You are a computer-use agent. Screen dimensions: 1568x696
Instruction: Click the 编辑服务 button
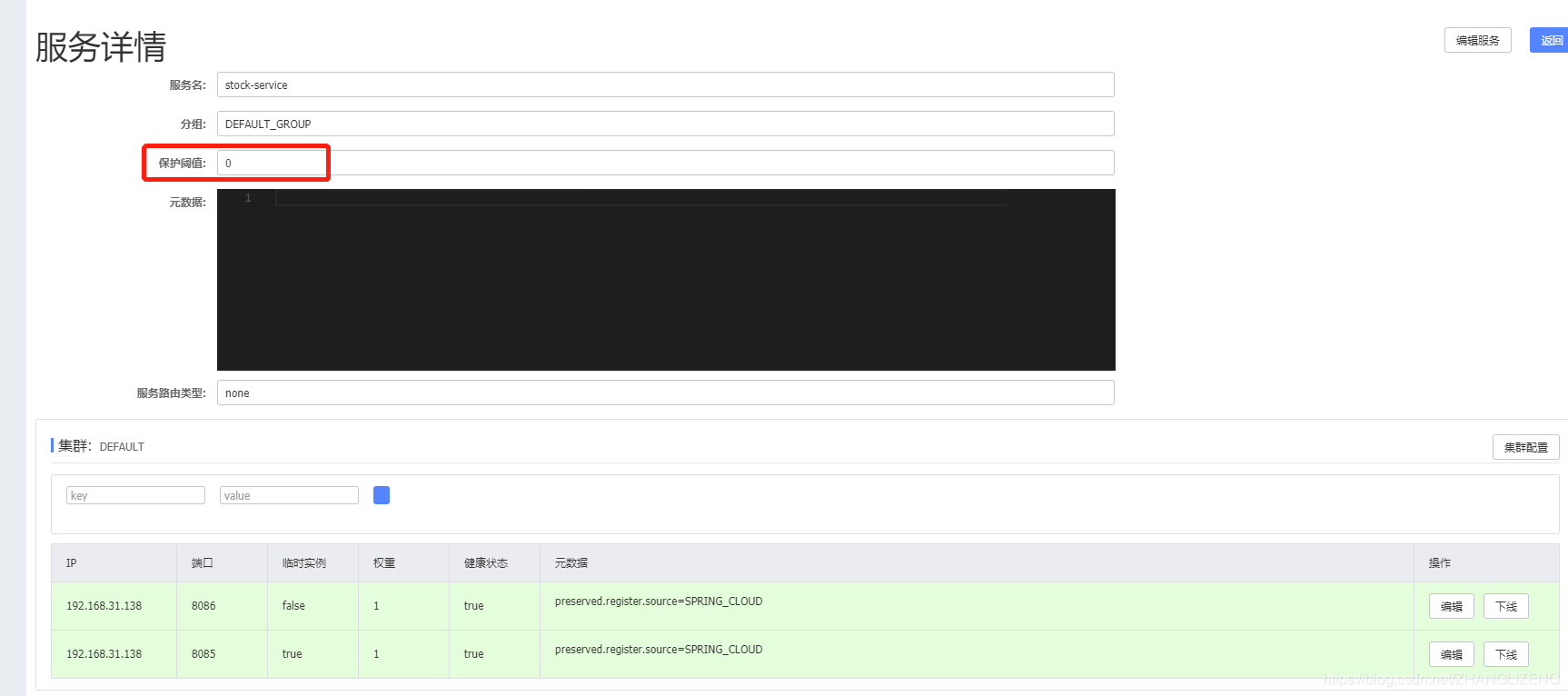click(1477, 40)
